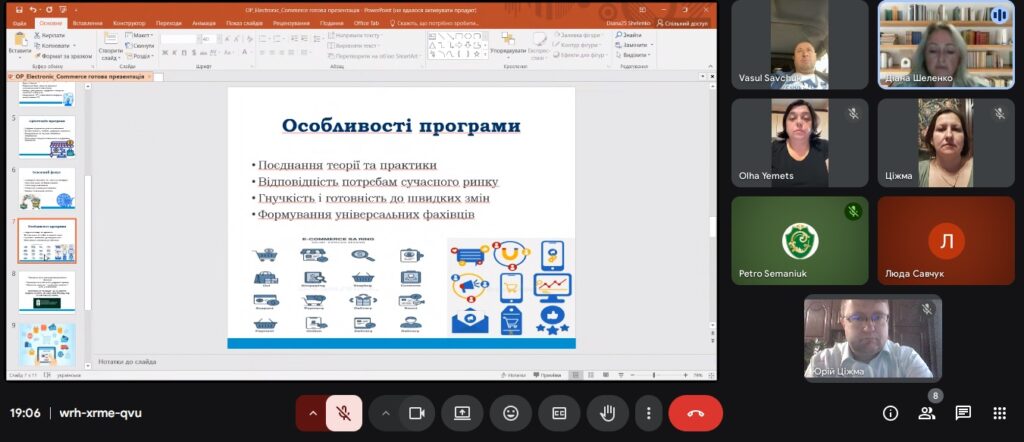Turn on closed captions
This screenshot has height=442, width=1024.
(560, 413)
